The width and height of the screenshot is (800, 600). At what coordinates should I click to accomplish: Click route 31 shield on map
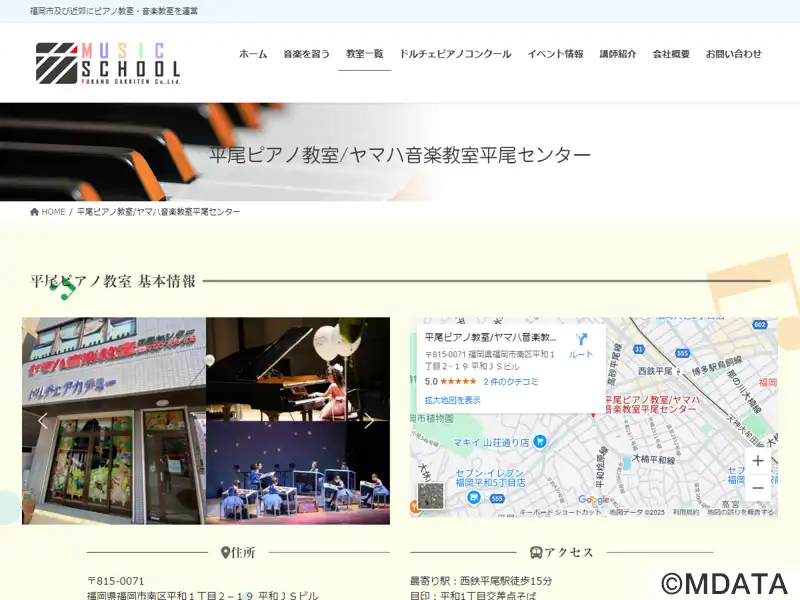point(639,349)
